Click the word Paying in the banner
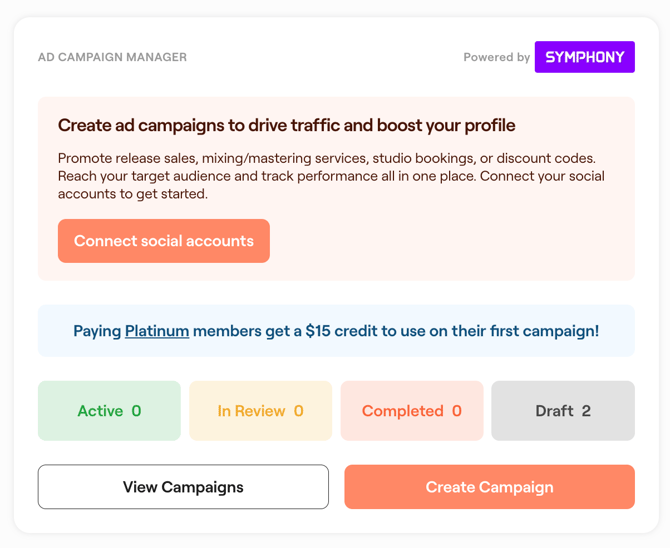The height and width of the screenshot is (548, 670). (x=97, y=331)
